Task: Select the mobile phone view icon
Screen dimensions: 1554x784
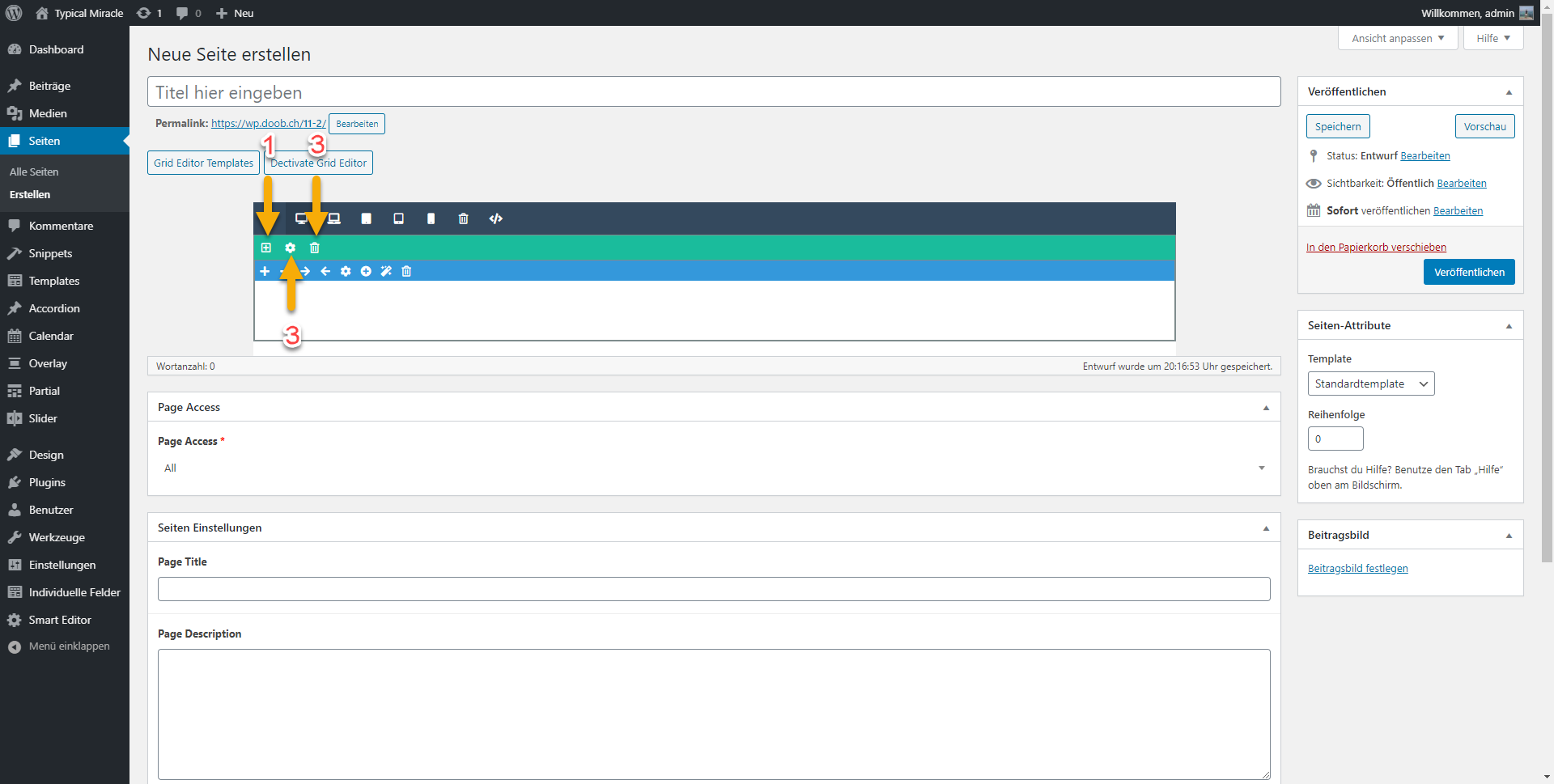Action: point(431,218)
